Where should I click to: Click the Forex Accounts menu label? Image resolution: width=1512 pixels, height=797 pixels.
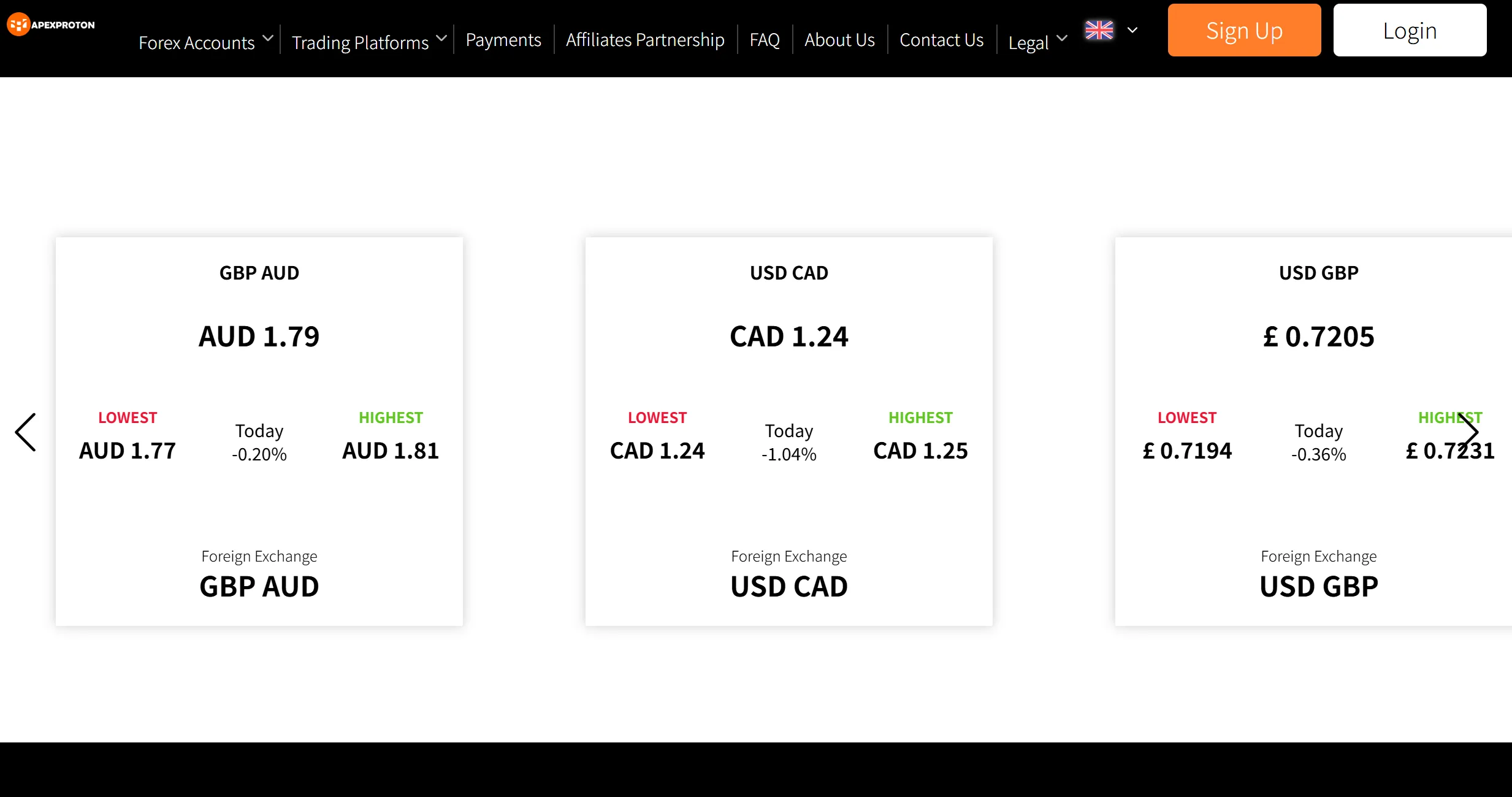[x=196, y=43]
